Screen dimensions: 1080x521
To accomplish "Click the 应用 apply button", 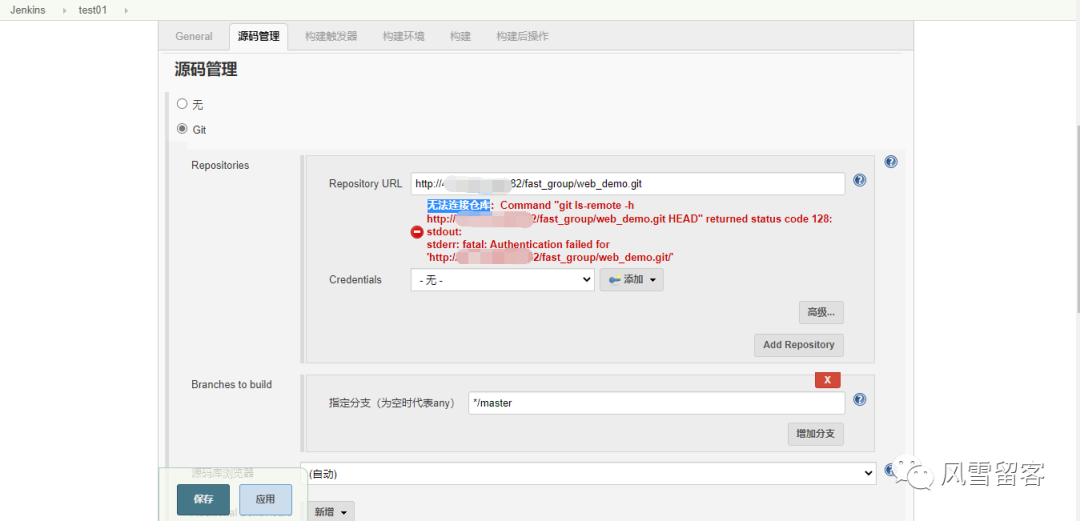I will pyautogui.click(x=265, y=500).
